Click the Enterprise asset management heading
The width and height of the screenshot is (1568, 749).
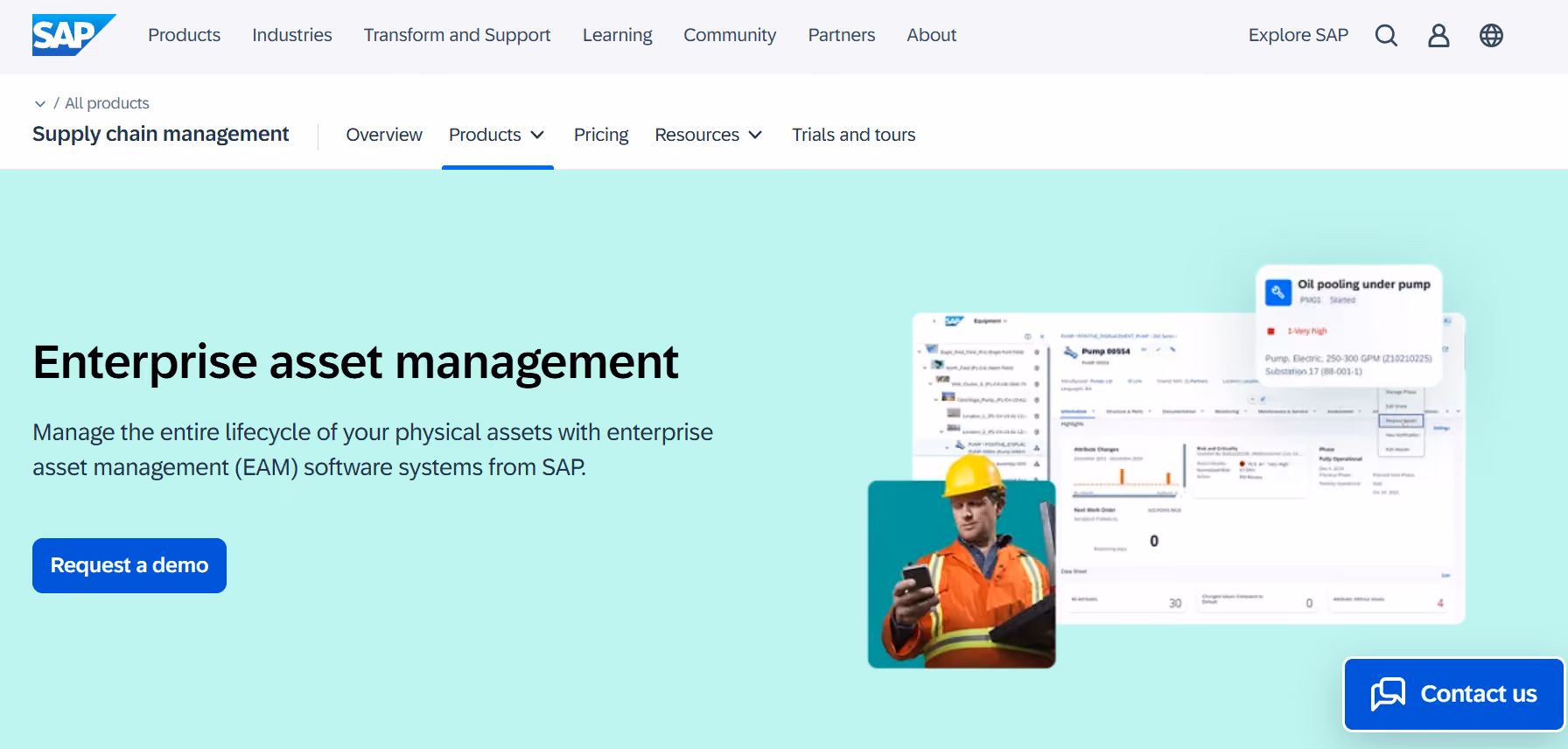point(355,362)
